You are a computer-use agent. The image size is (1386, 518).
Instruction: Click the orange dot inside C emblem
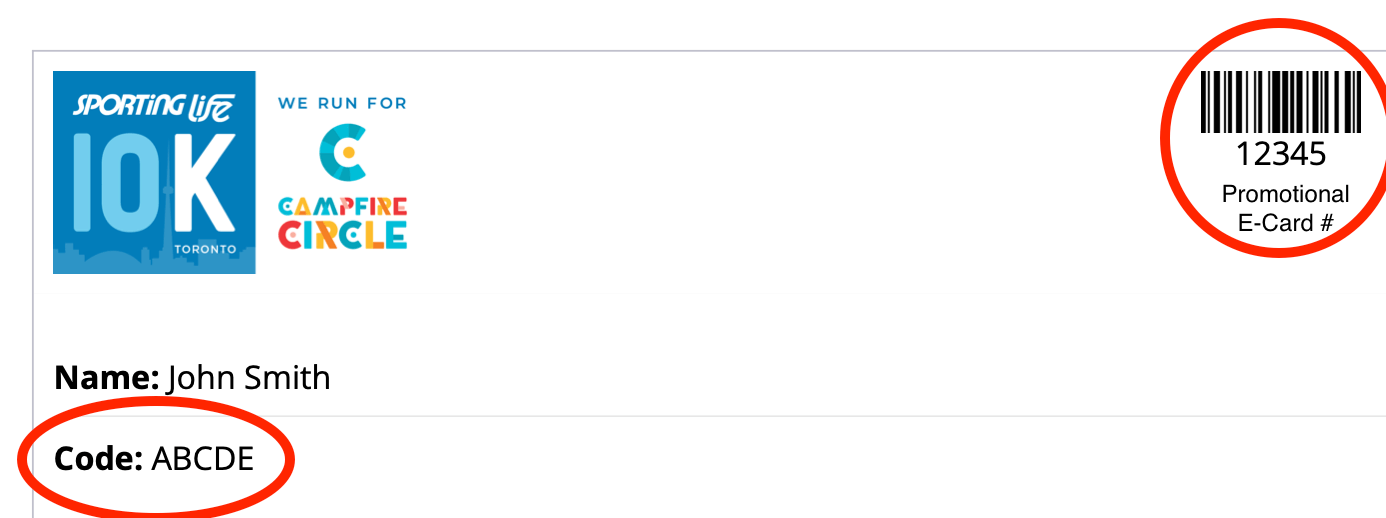348,152
